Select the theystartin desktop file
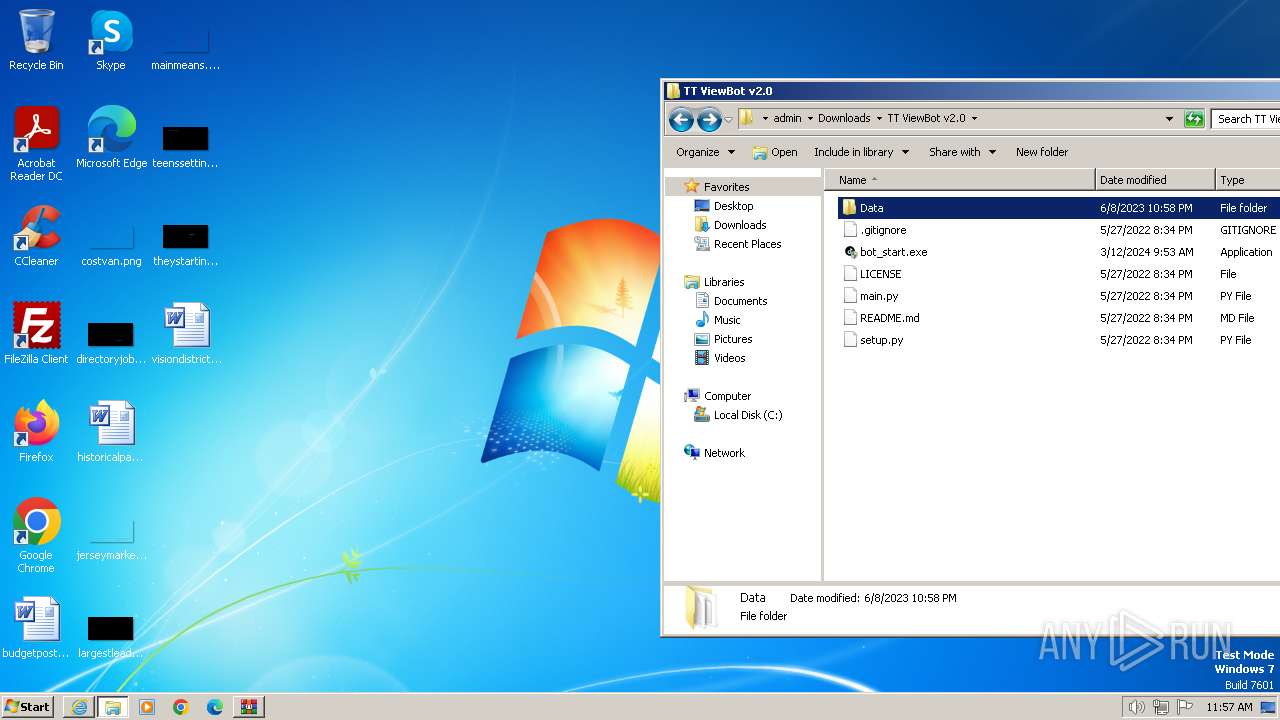Viewport: 1280px width, 720px height. click(x=185, y=245)
